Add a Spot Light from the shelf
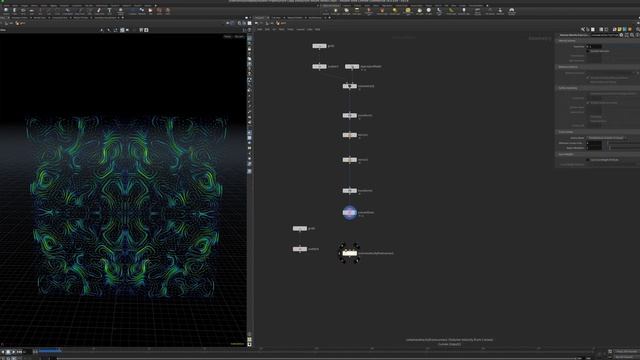Screen dimensions: 640x360 click(346, 11)
